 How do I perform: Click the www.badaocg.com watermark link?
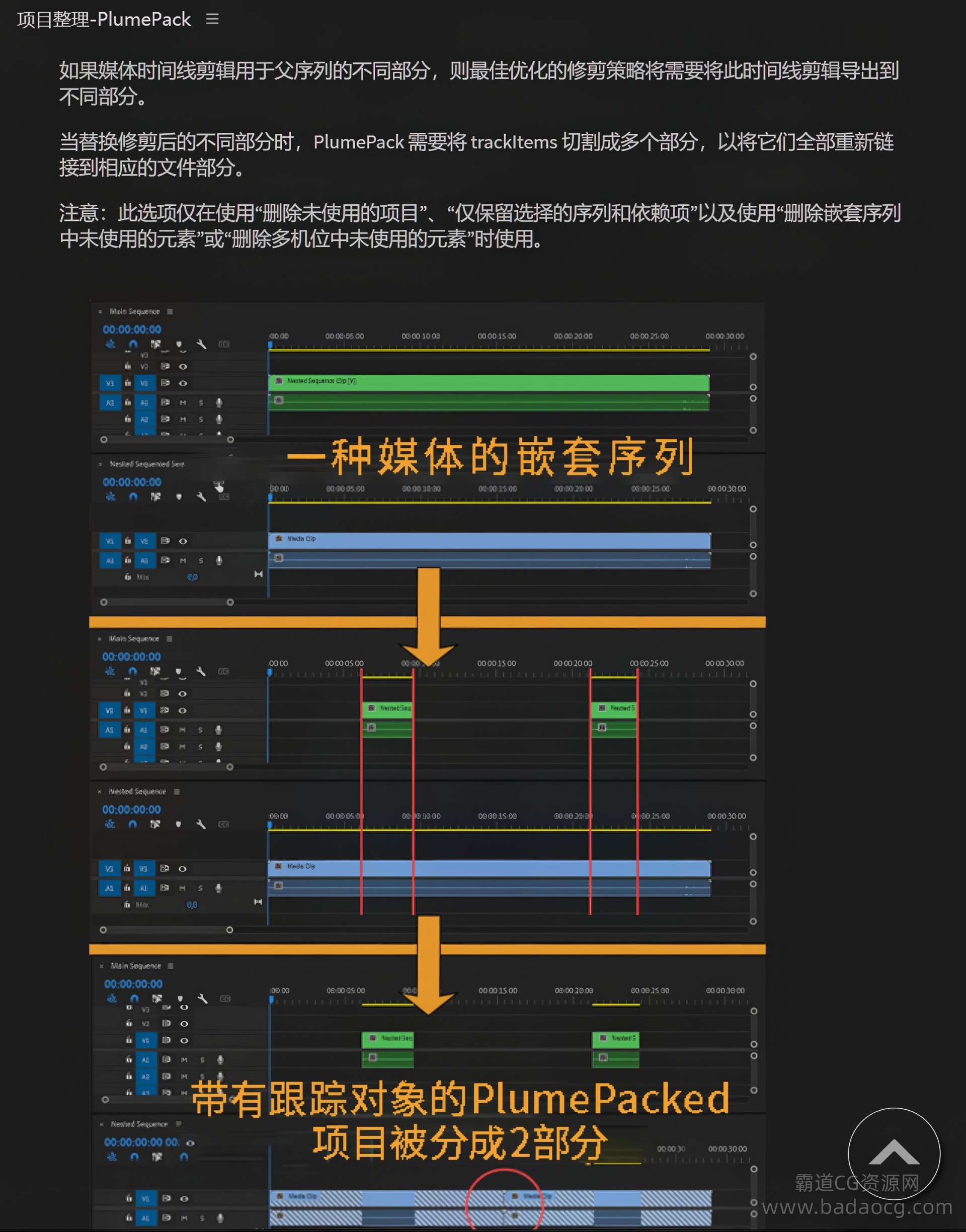coord(857,1207)
